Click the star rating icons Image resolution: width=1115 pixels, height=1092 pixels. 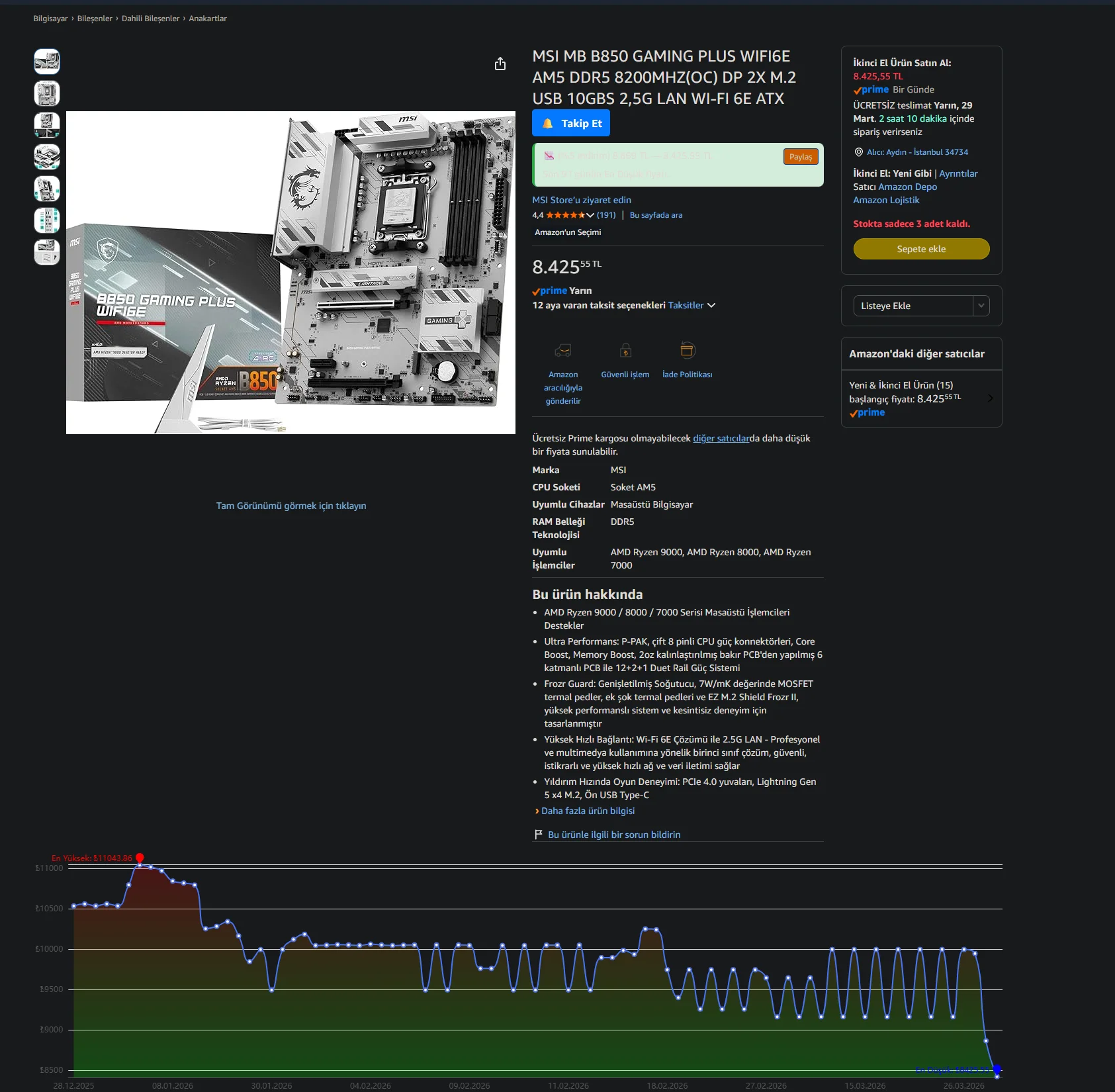click(x=566, y=215)
